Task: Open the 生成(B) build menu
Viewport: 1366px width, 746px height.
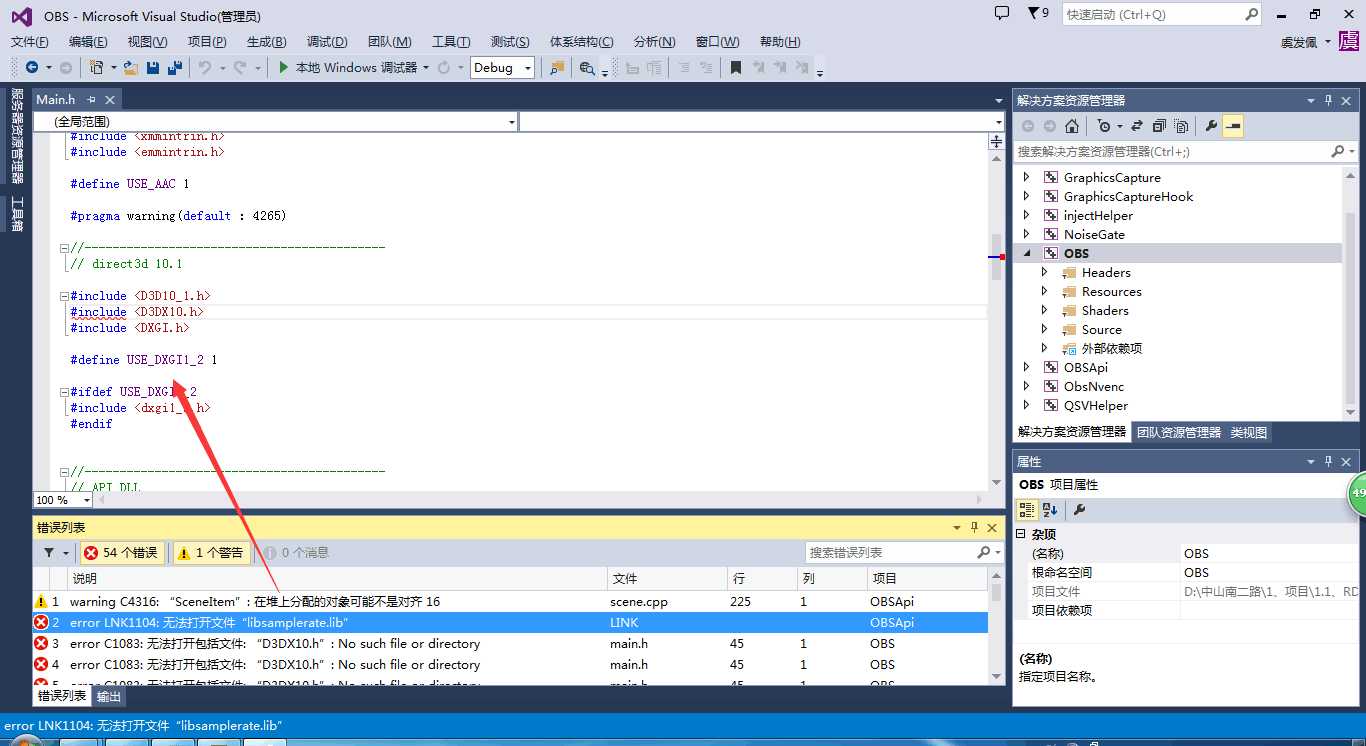Action: (266, 41)
